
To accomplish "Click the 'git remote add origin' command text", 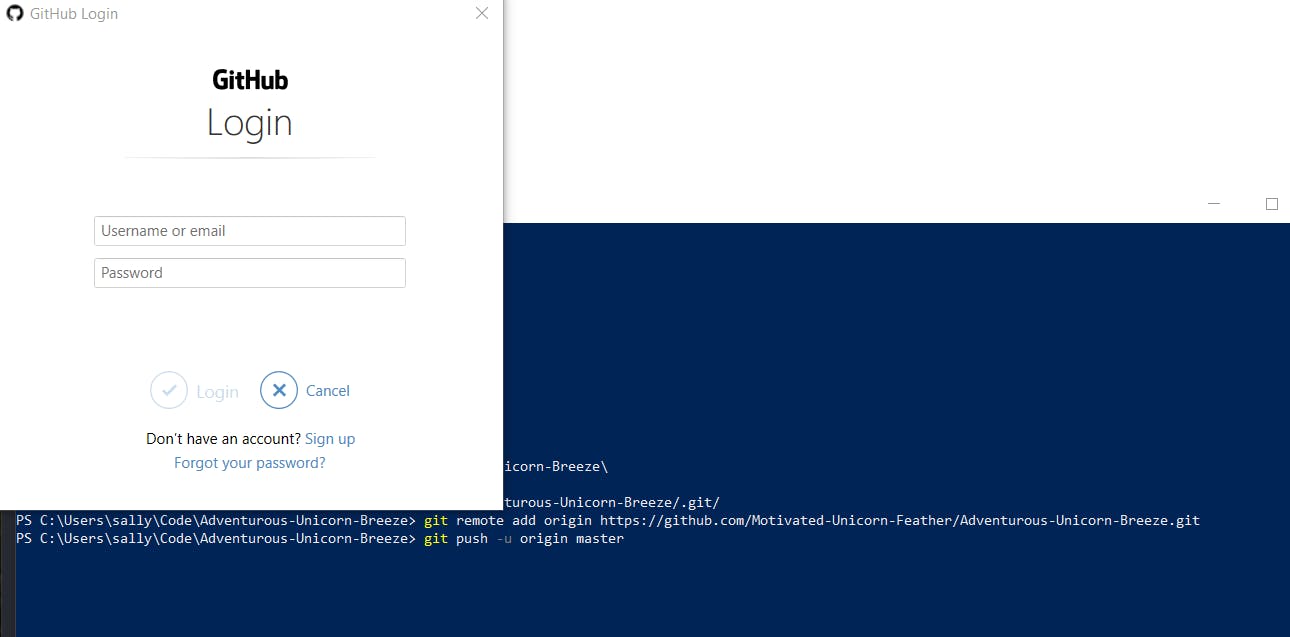I will pos(507,520).
